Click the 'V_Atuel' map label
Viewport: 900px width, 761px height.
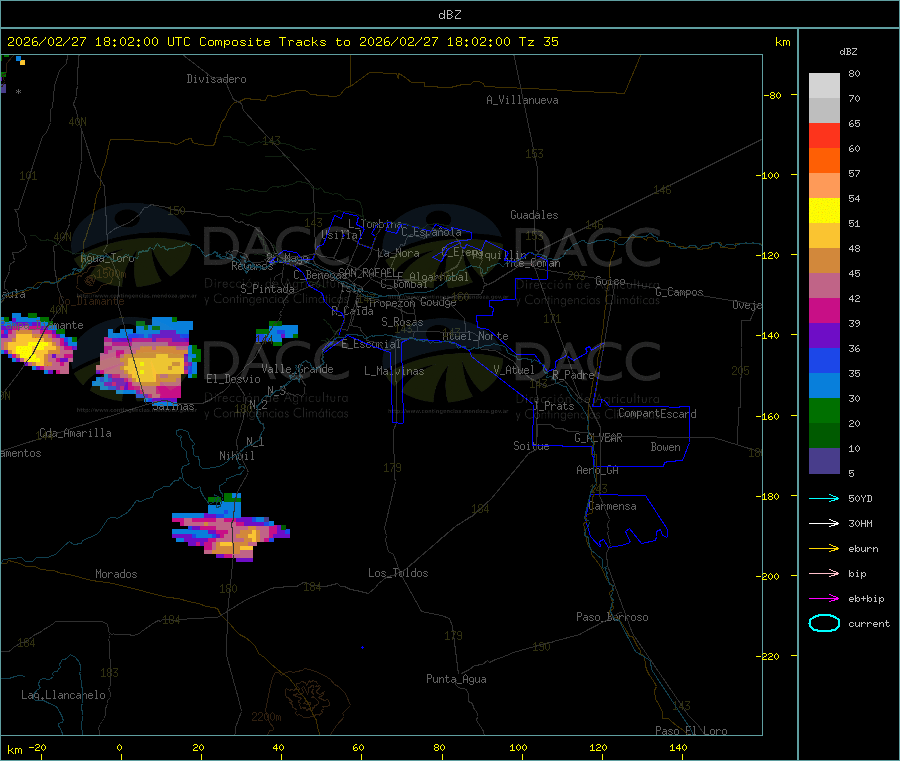pos(514,370)
